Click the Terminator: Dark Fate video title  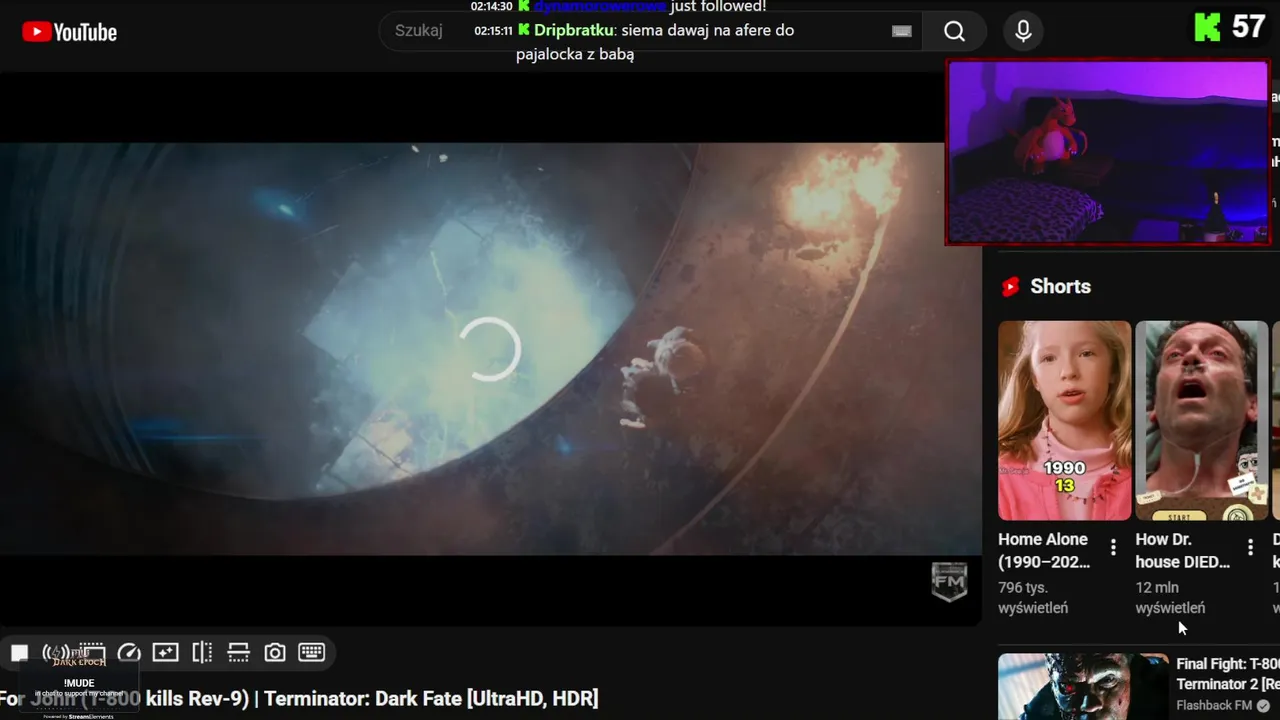(299, 698)
